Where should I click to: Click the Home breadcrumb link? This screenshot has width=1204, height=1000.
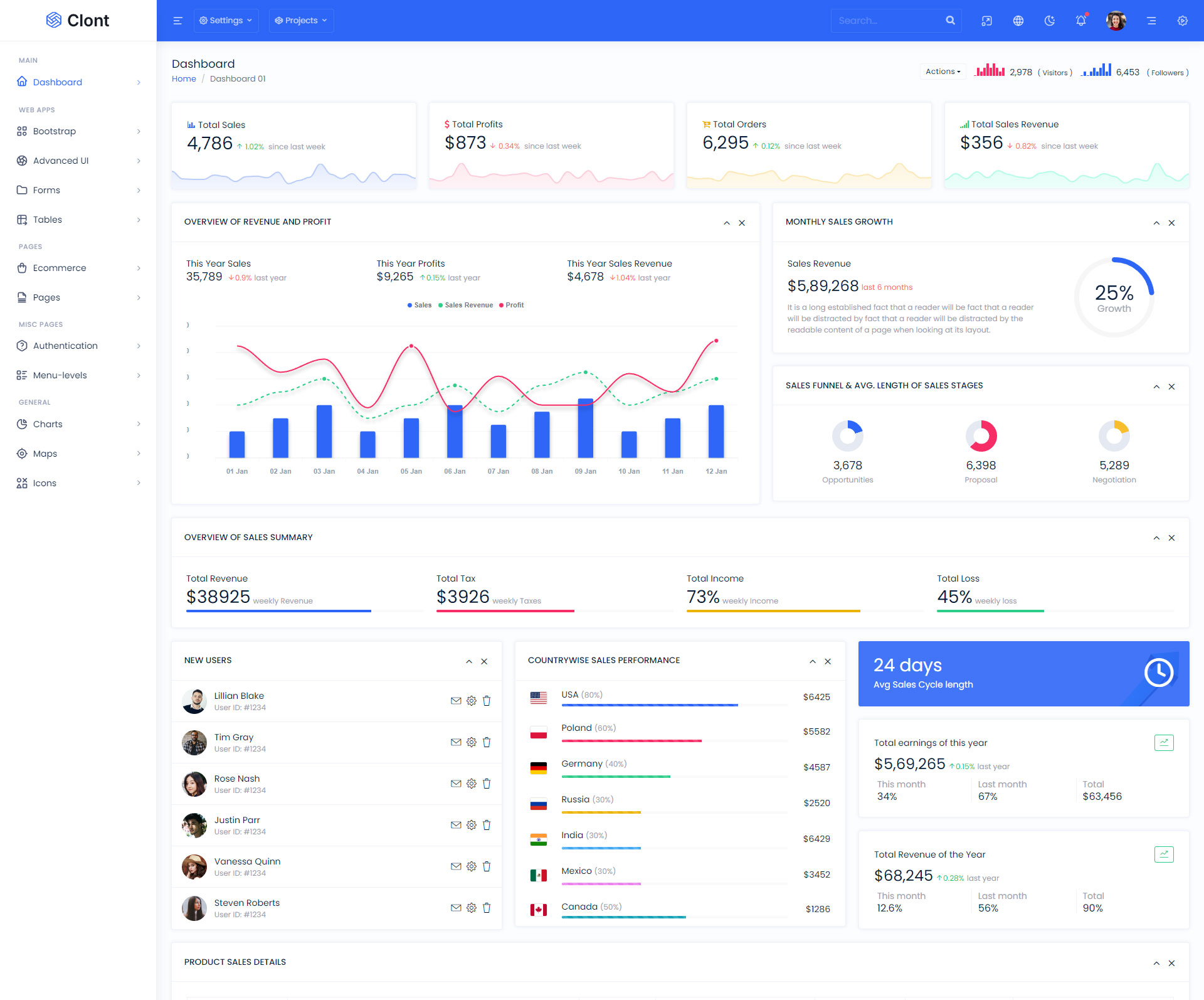pos(184,78)
